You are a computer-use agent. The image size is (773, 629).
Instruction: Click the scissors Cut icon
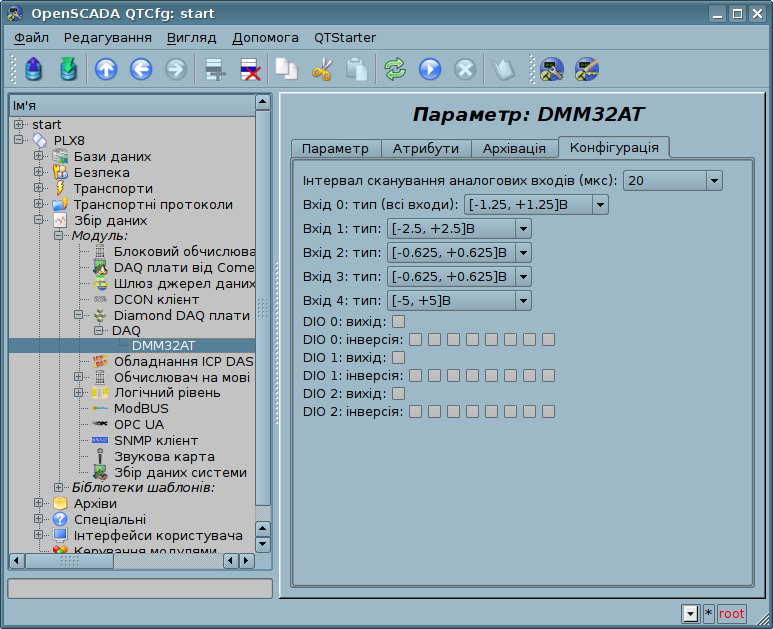(322, 69)
